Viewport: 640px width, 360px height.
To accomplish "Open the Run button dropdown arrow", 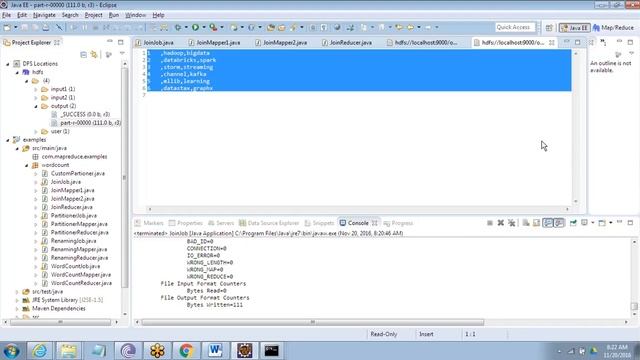I will (x=204, y=27).
